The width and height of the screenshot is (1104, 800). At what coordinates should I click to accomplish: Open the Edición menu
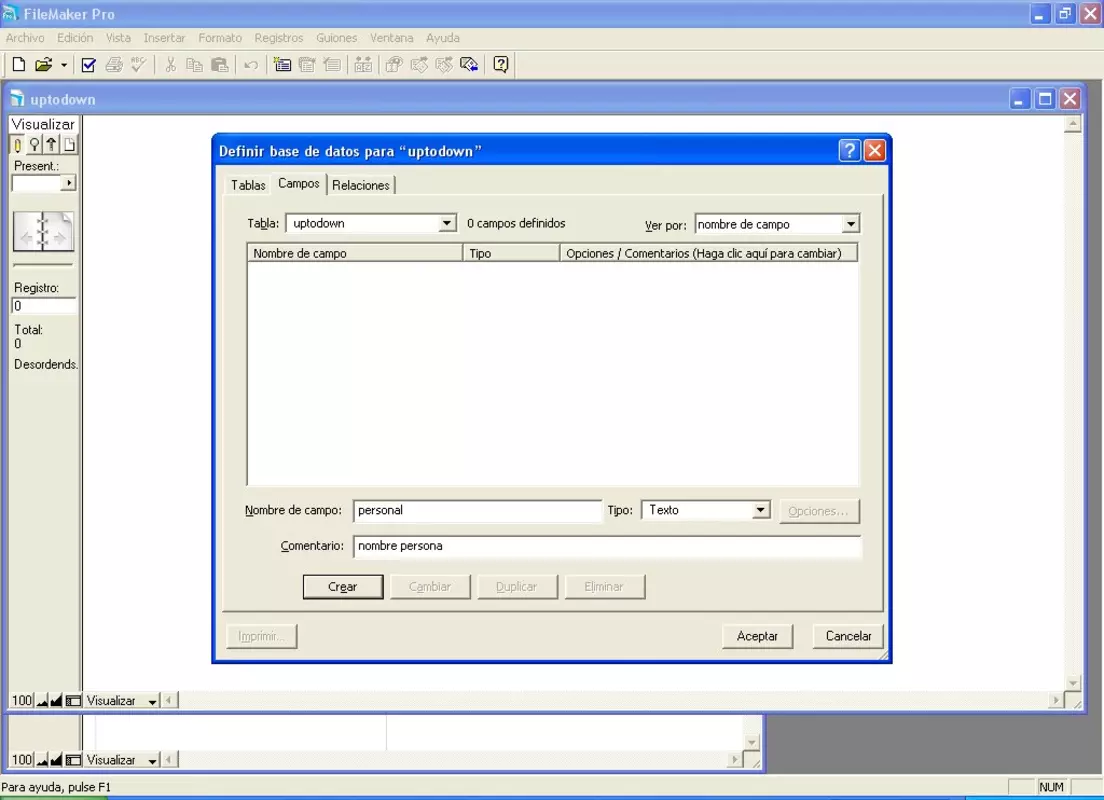(75, 38)
